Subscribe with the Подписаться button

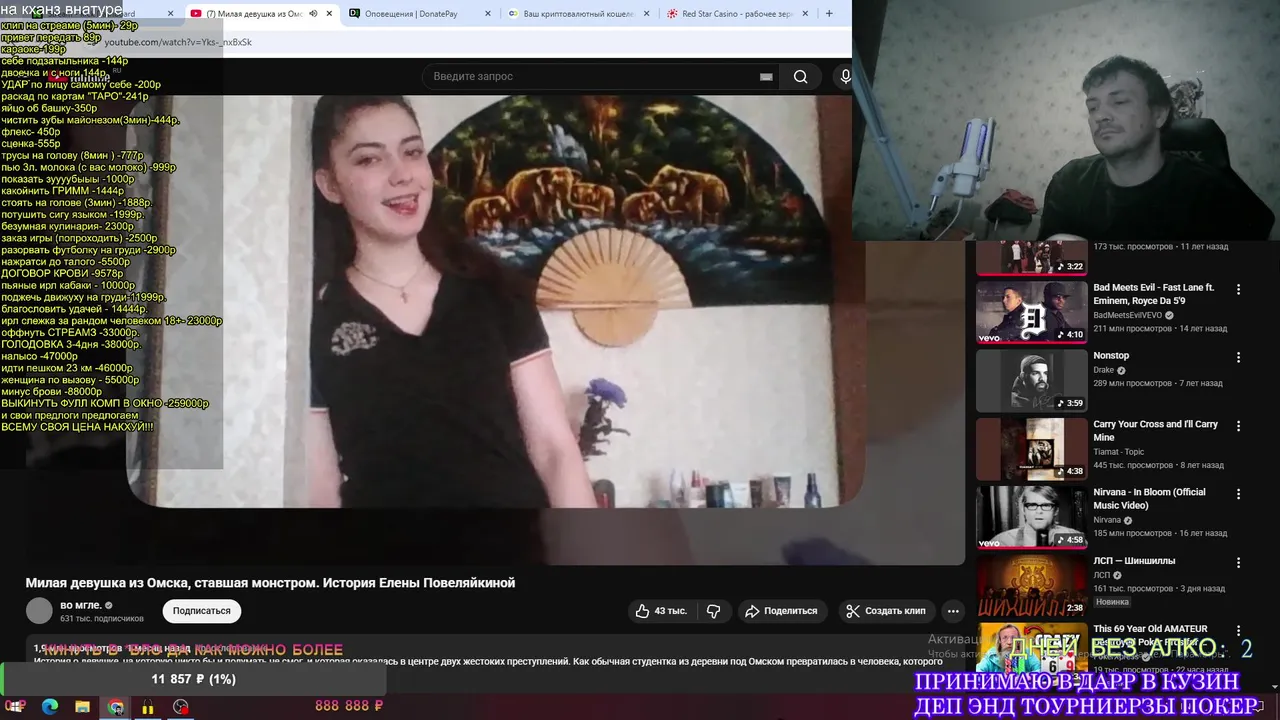[x=201, y=611]
